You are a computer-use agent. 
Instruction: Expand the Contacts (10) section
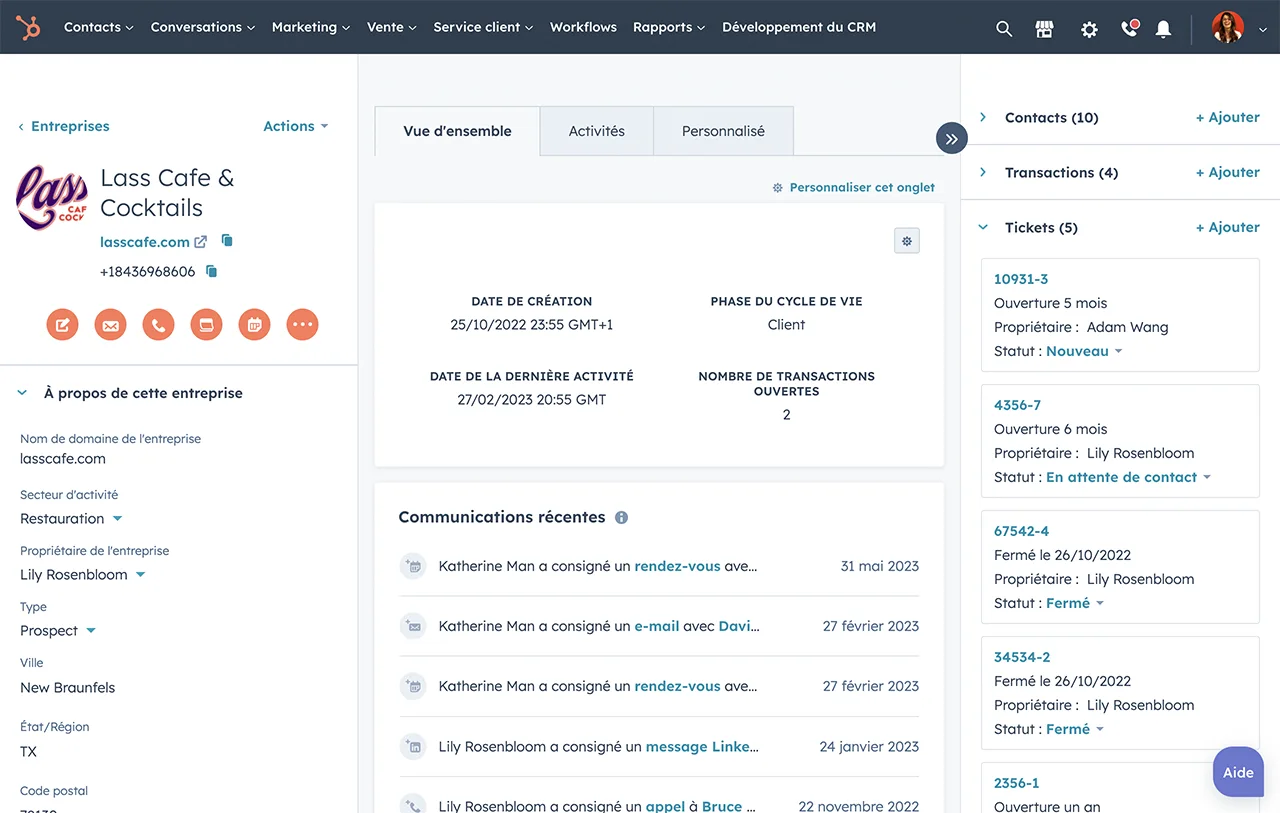point(983,118)
